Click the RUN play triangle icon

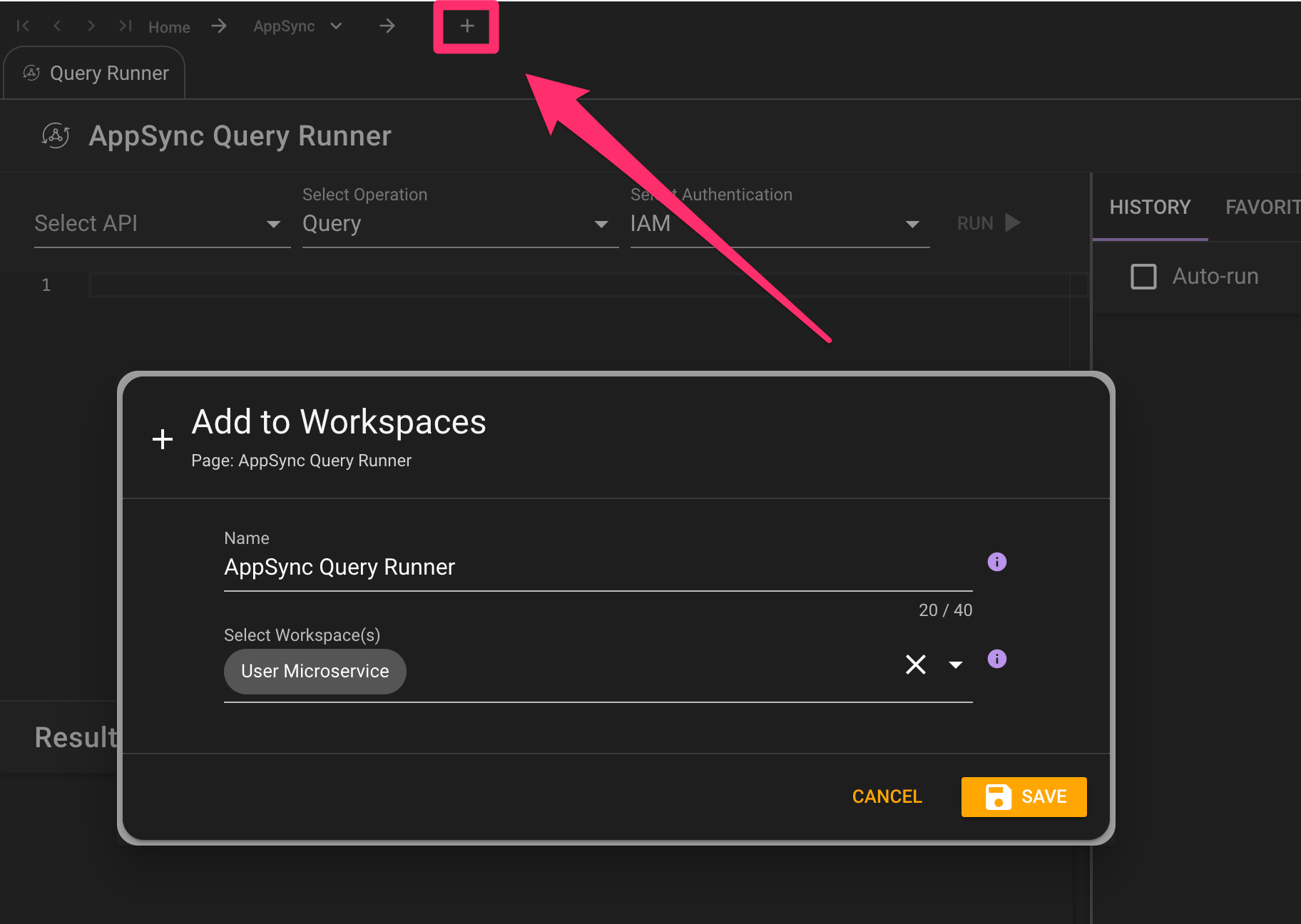tap(1012, 223)
